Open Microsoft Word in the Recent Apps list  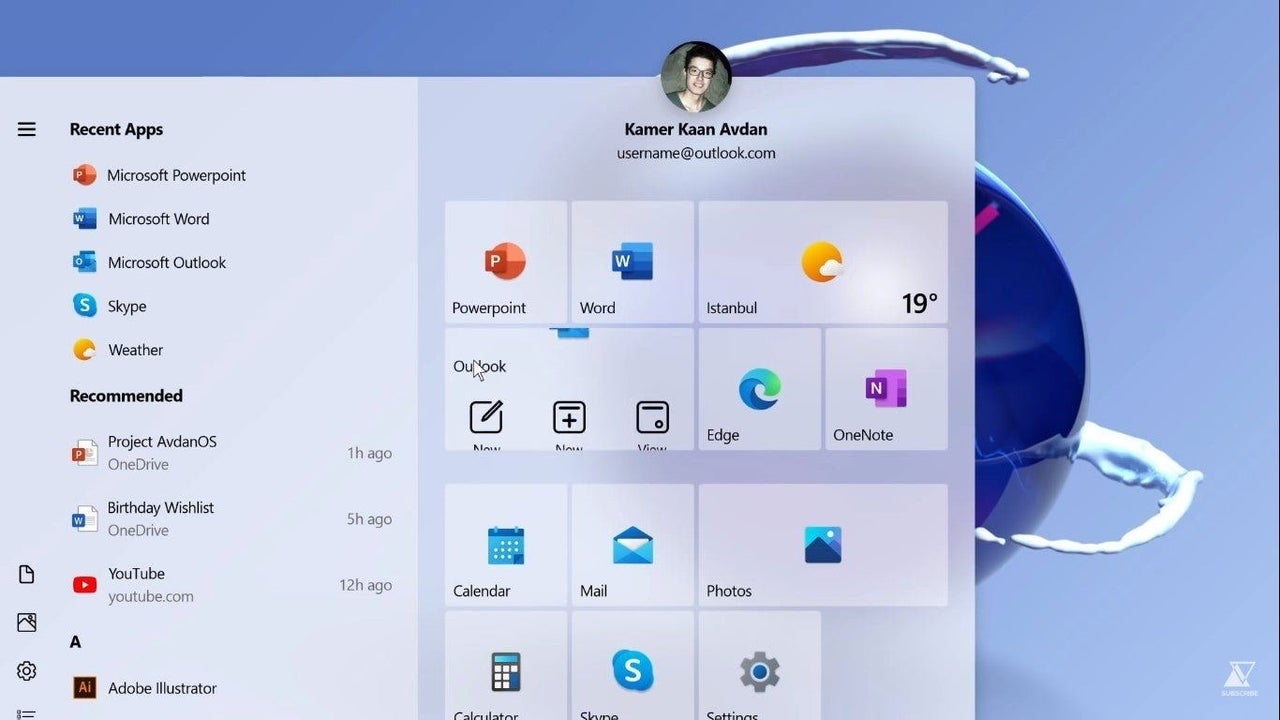coord(141,219)
